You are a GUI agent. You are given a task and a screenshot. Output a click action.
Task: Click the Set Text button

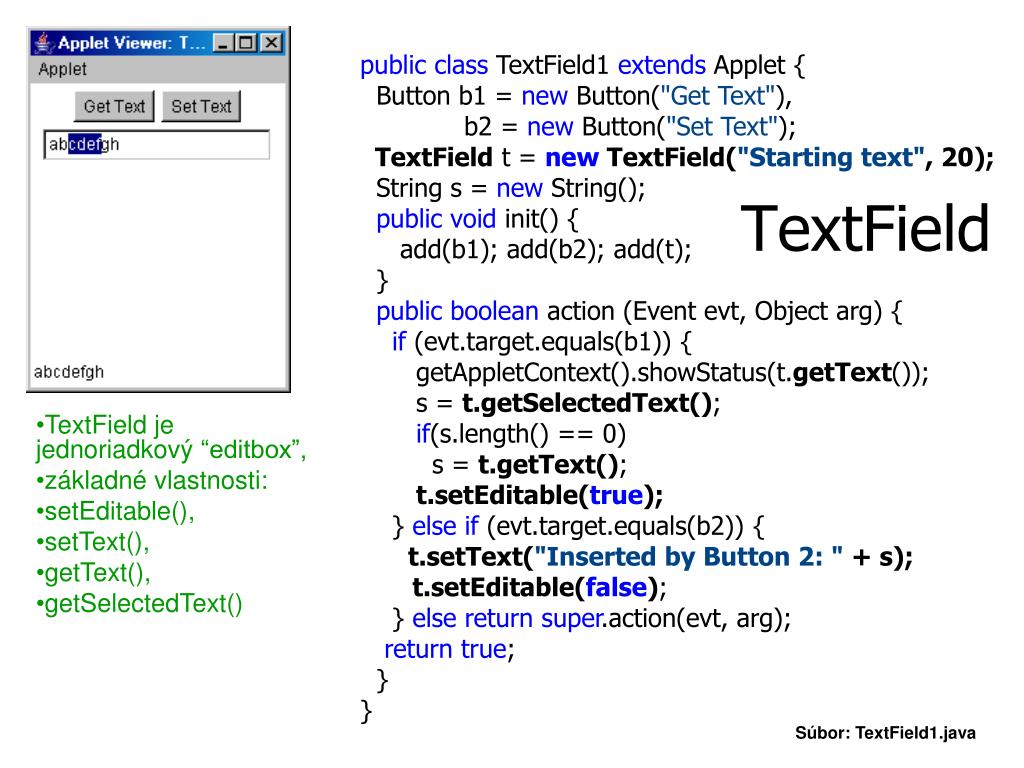tap(201, 106)
